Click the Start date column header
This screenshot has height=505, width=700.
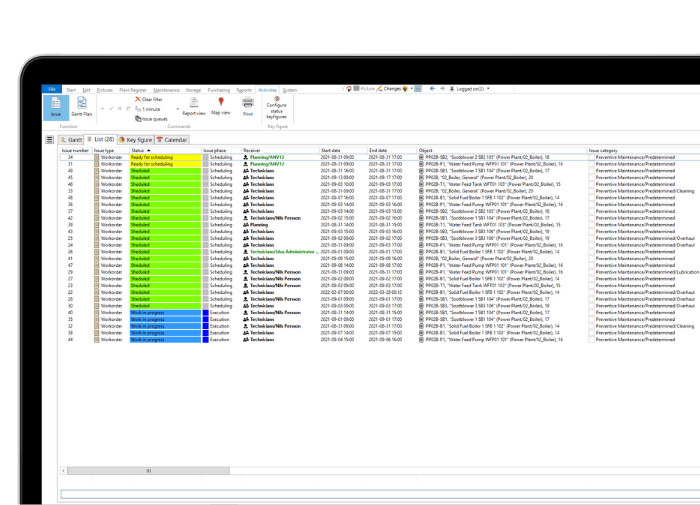click(343, 150)
